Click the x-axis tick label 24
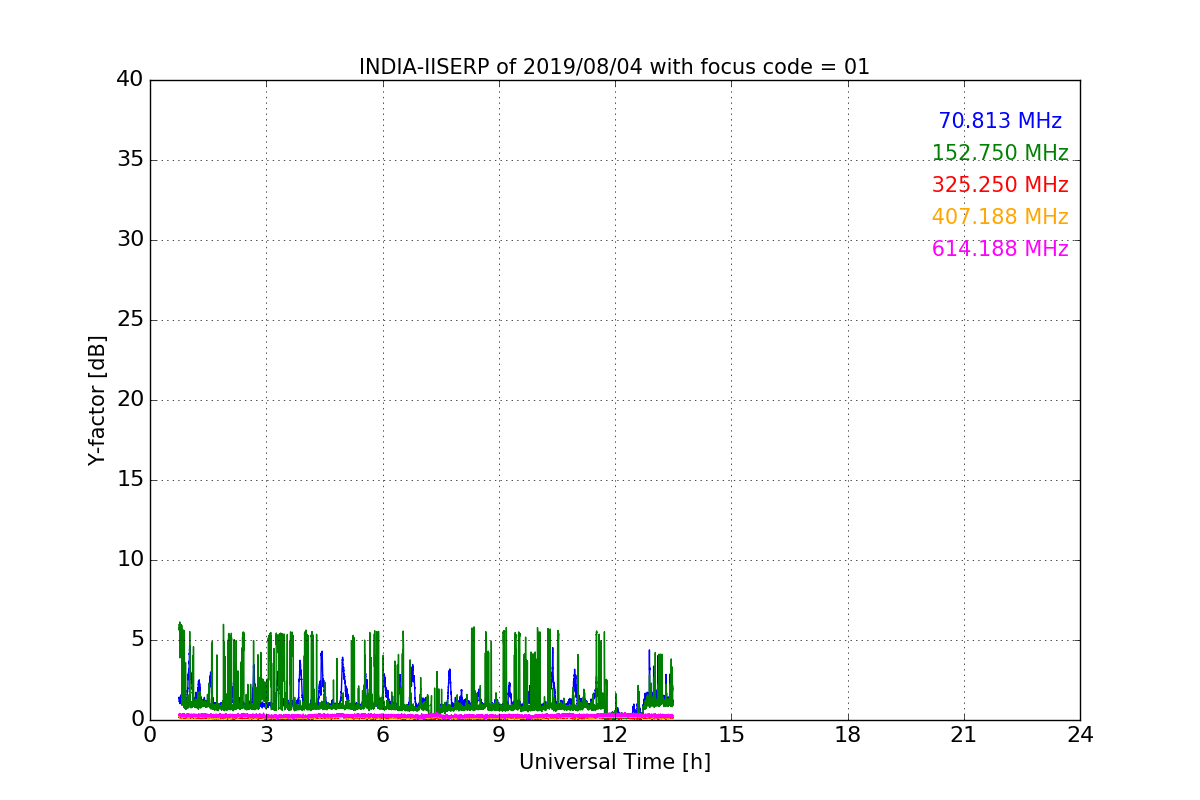1200x800 pixels. click(1080, 735)
